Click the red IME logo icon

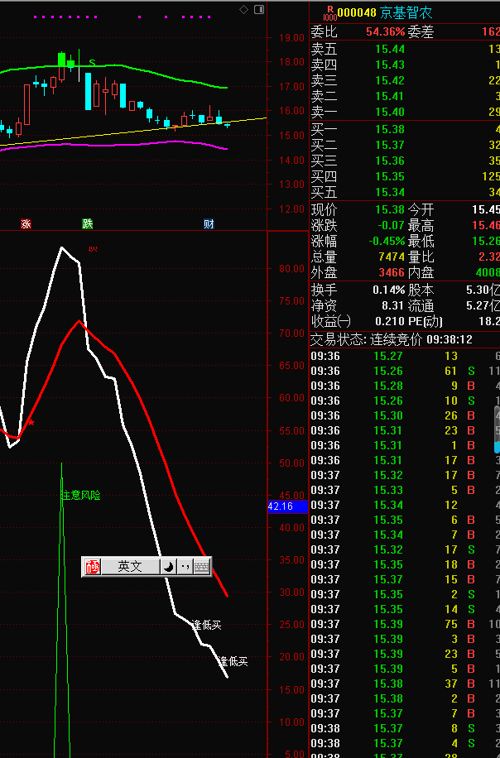pyautogui.click(x=92, y=567)
